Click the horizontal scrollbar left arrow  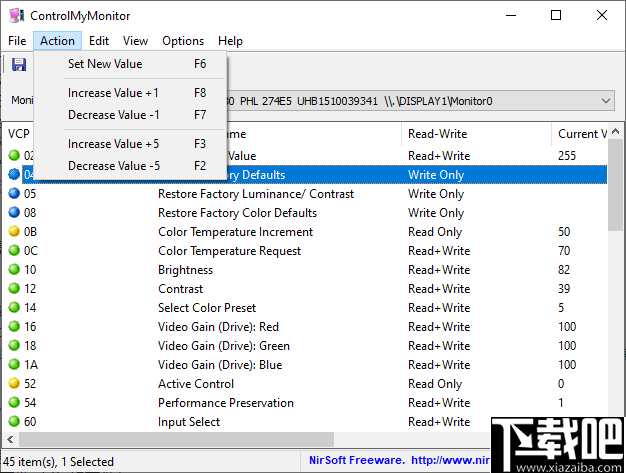[10, 439]
